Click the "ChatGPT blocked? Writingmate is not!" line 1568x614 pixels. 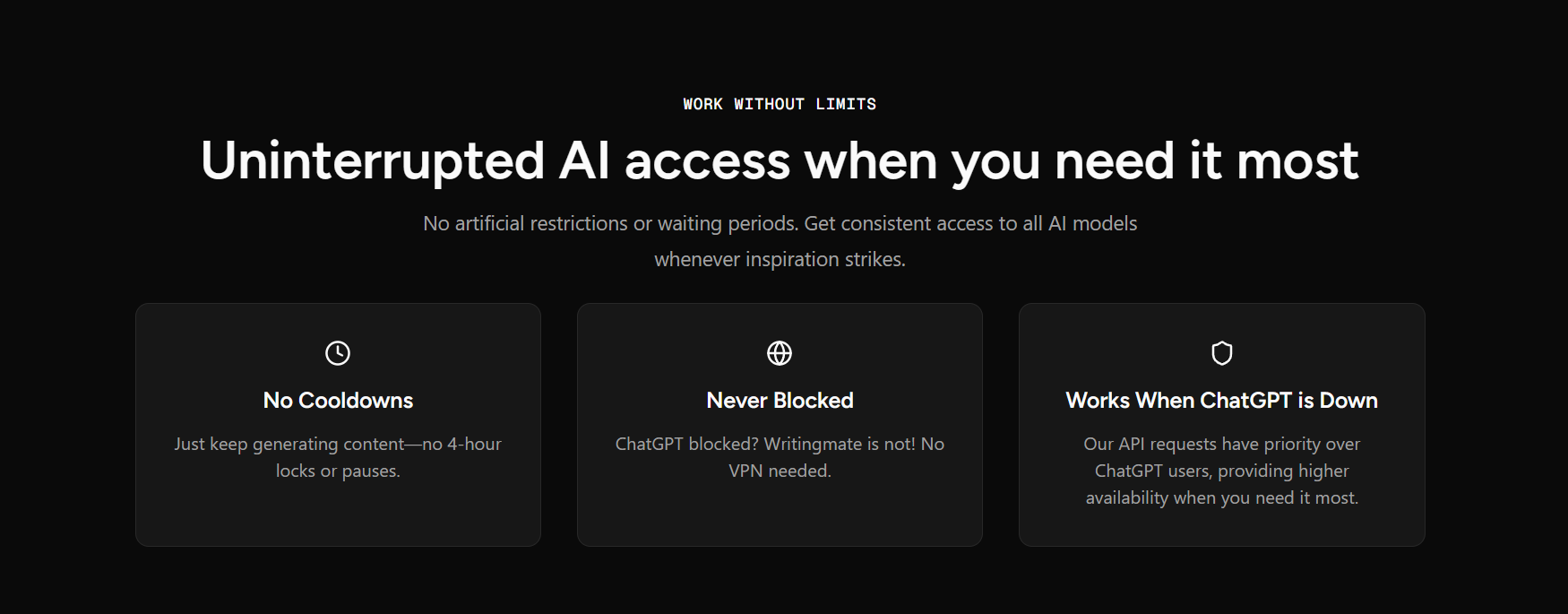click(780, 444)
